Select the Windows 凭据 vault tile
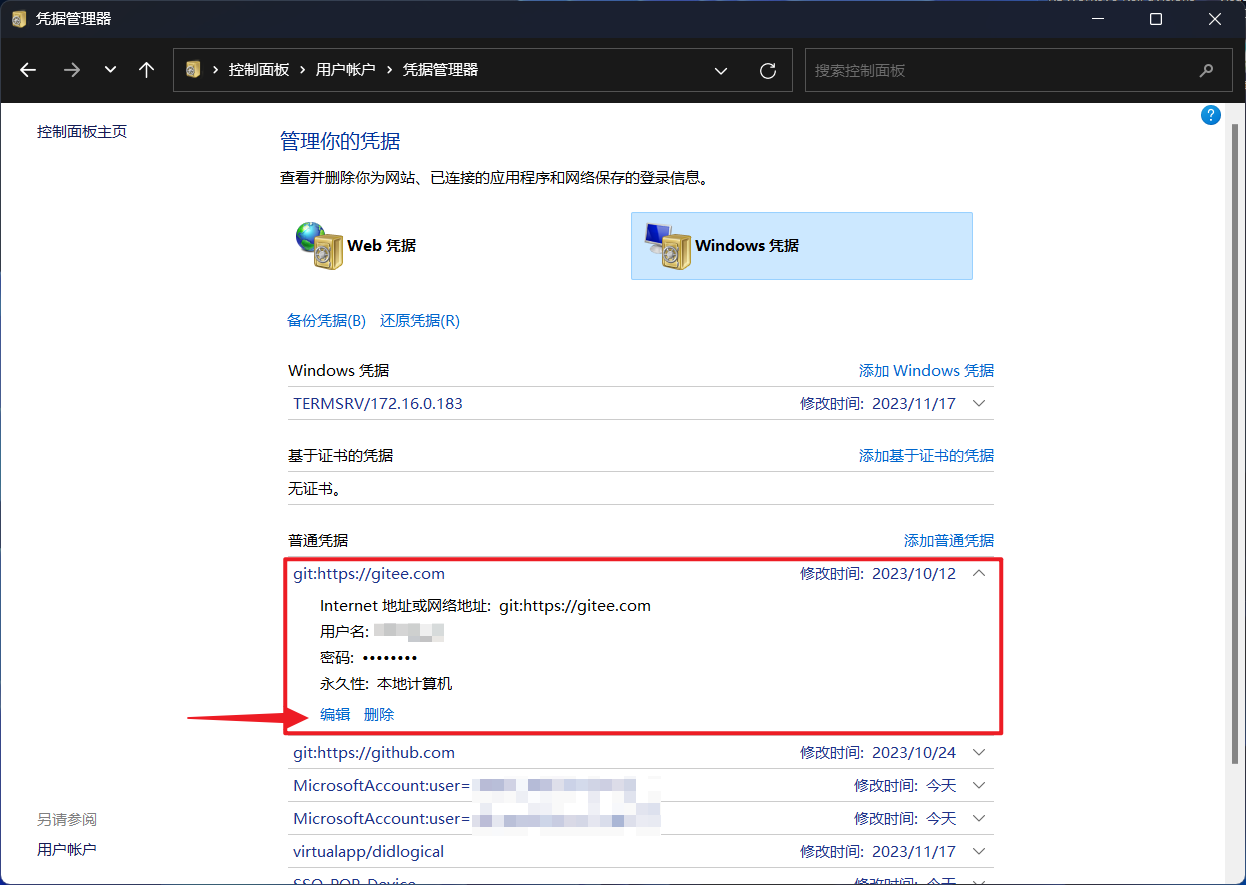Image resolution: width=1246 pixels, height=885 pixels. click(802, 245)
